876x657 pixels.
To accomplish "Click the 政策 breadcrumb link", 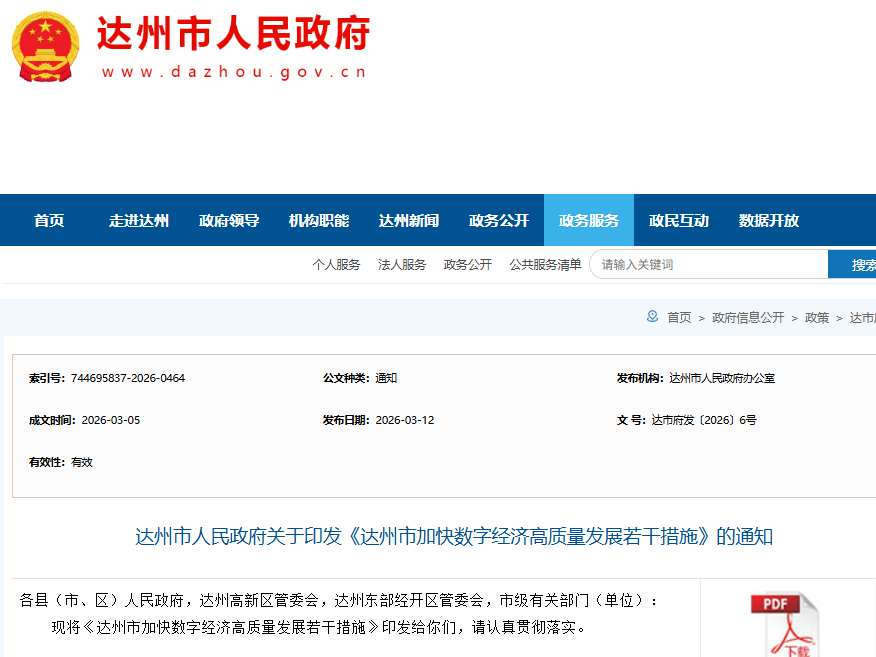I will click(x=817, y=318).
